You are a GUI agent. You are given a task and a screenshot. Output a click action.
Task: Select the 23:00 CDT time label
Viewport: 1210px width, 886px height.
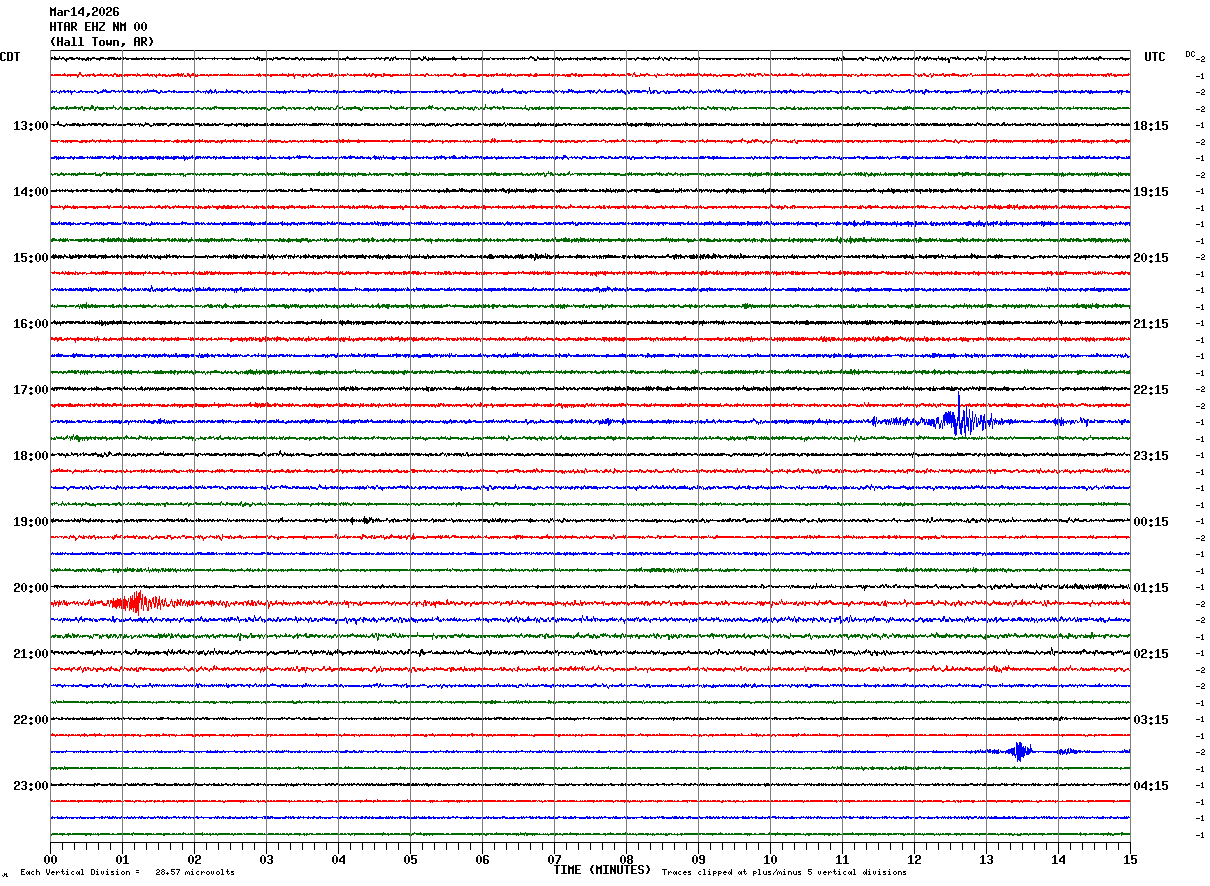click(x=31, y=786)
